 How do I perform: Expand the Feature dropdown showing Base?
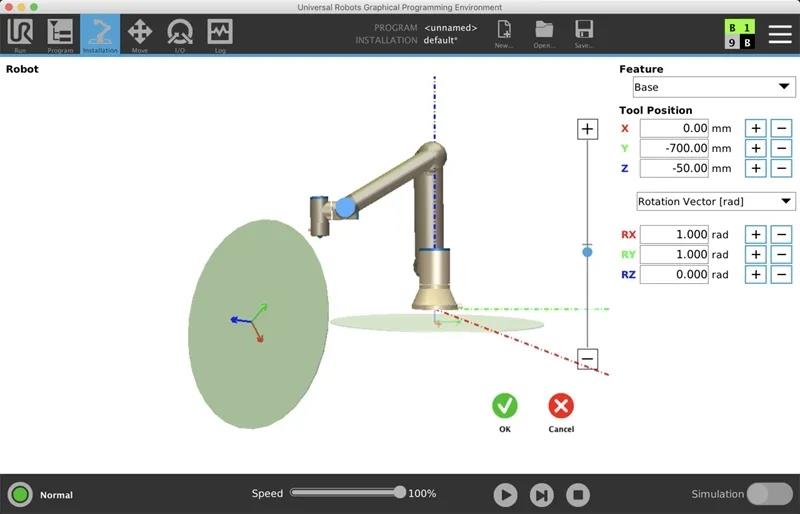[x=713, y=88]
